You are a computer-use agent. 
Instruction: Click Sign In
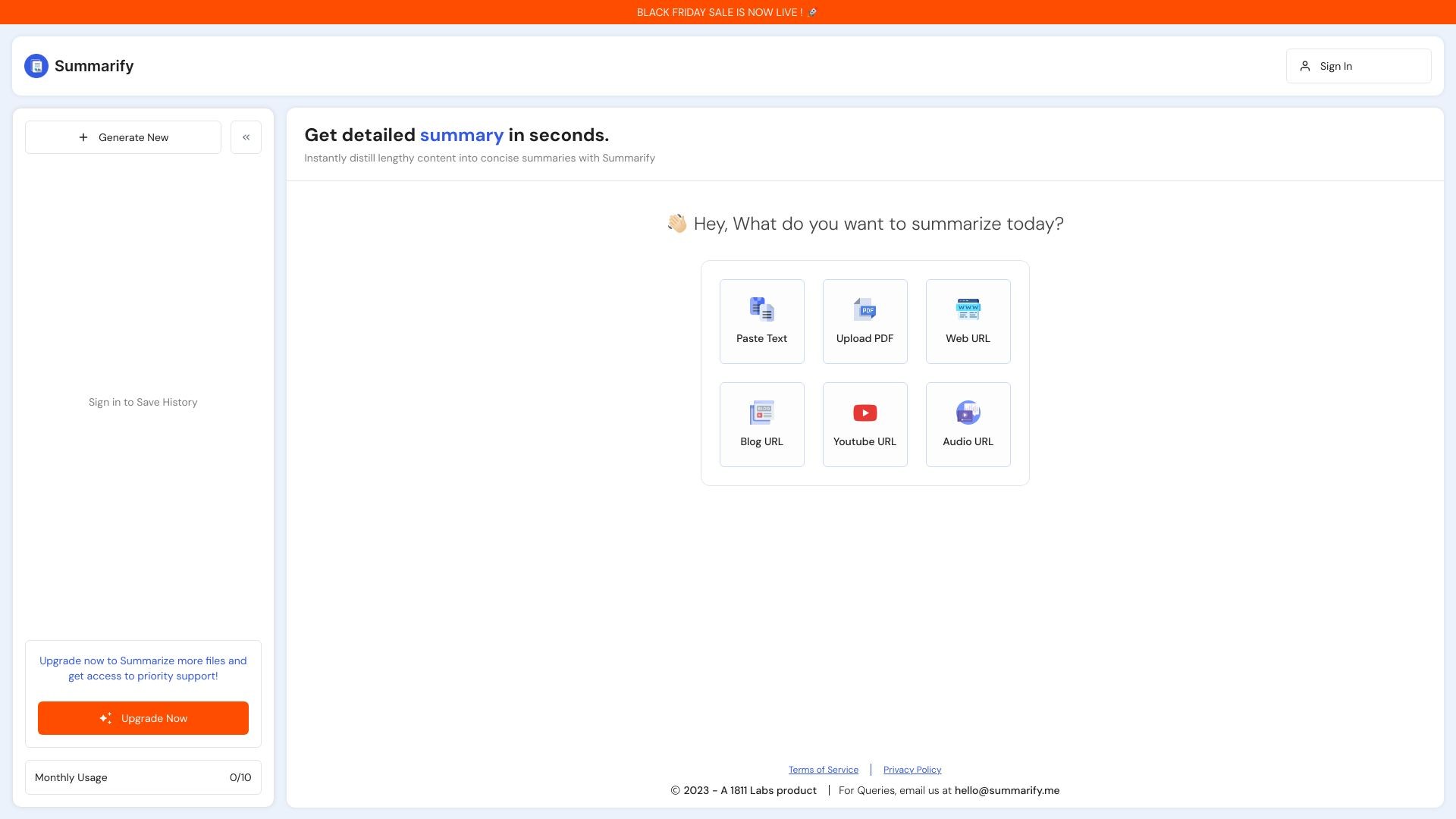point(1336,66)
